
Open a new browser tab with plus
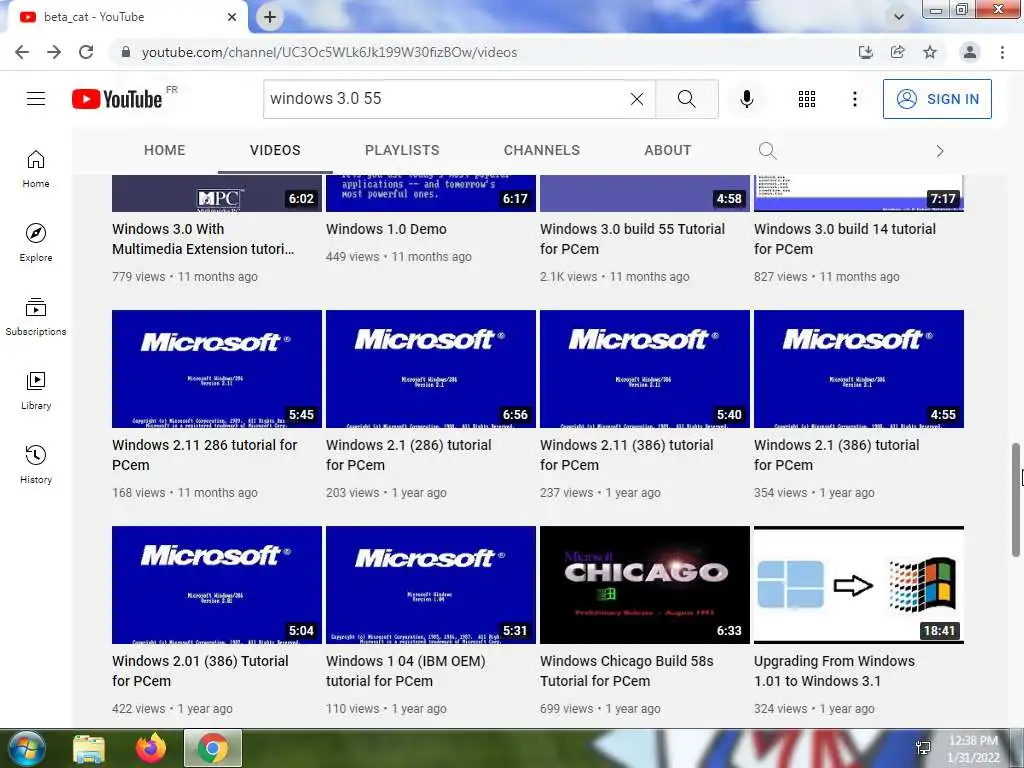click(x=270, y=17)
